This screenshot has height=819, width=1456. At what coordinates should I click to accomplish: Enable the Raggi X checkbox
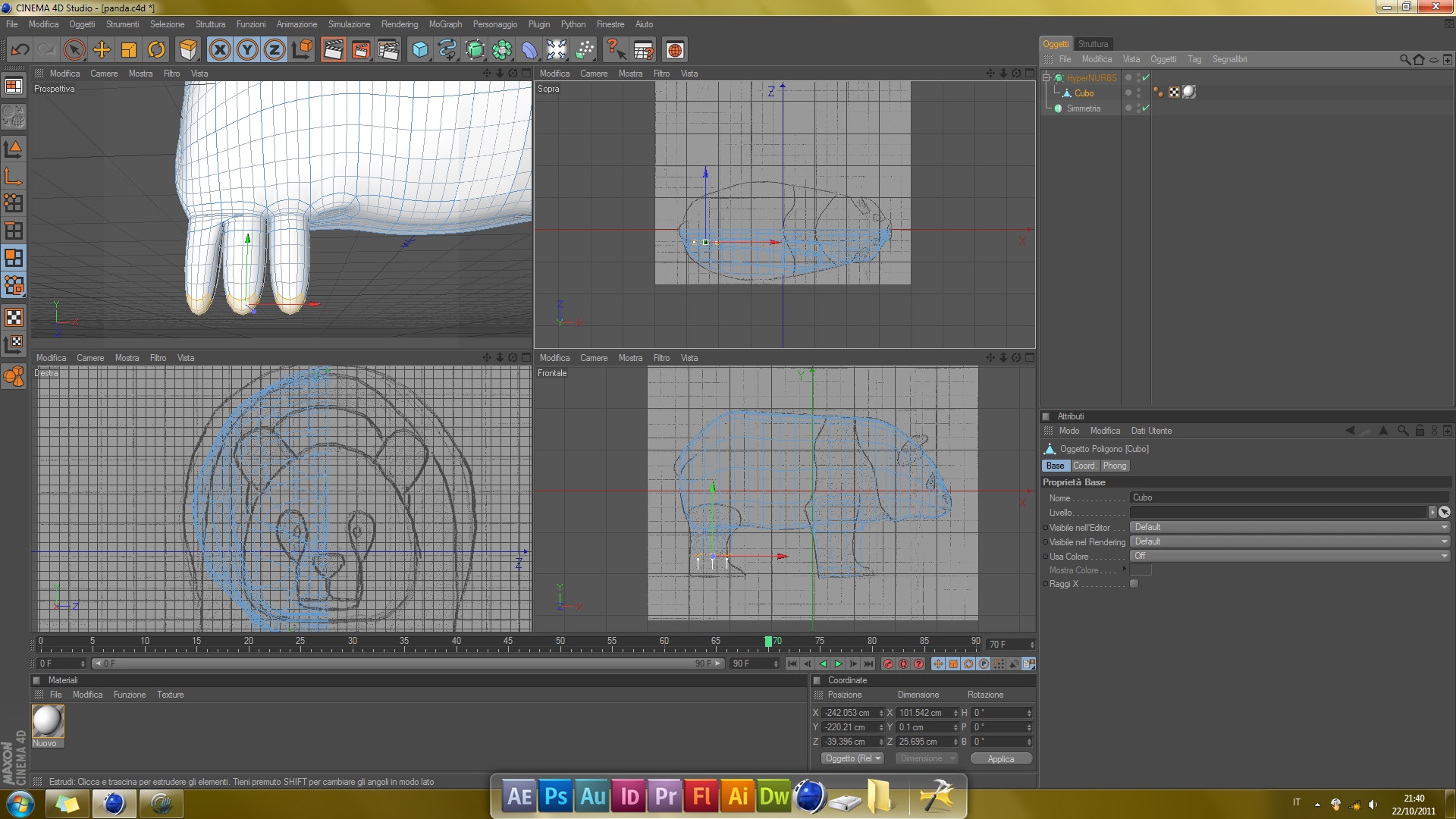[x=1134, y=584]
